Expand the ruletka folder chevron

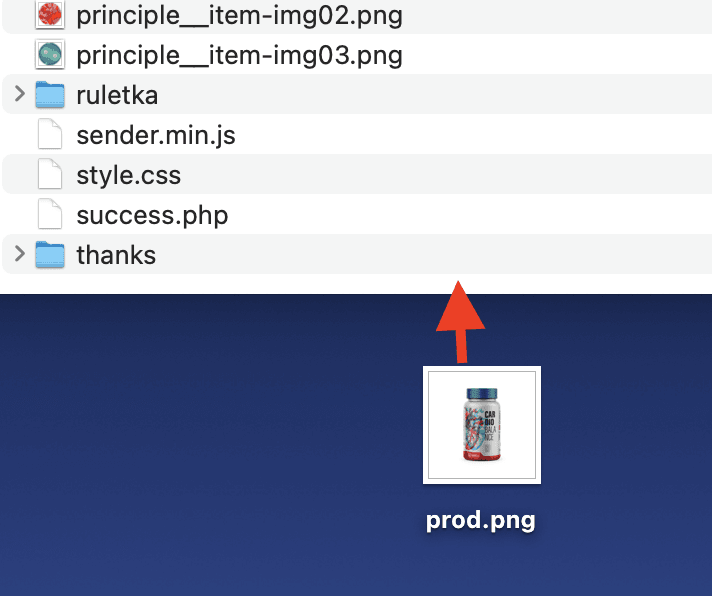coord(20,94)
